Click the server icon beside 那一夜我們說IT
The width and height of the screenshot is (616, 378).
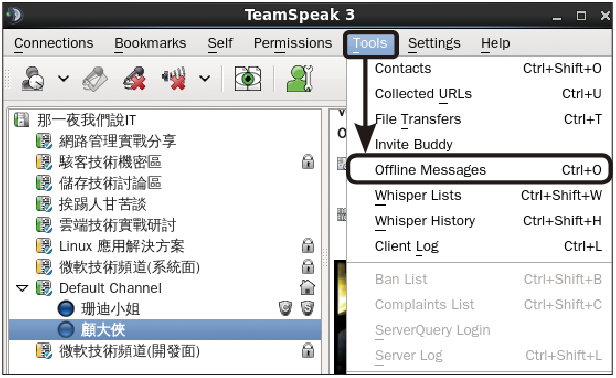click(22, 120)
